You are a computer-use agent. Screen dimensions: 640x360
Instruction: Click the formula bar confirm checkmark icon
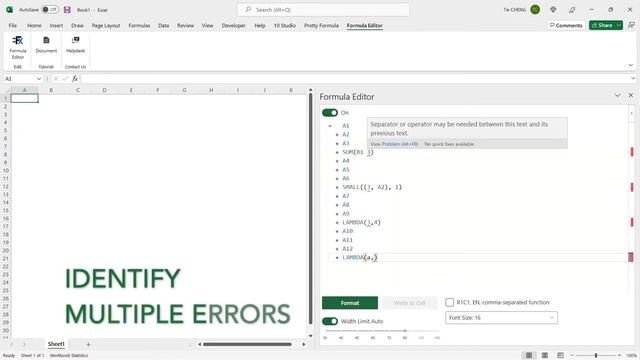65,79
